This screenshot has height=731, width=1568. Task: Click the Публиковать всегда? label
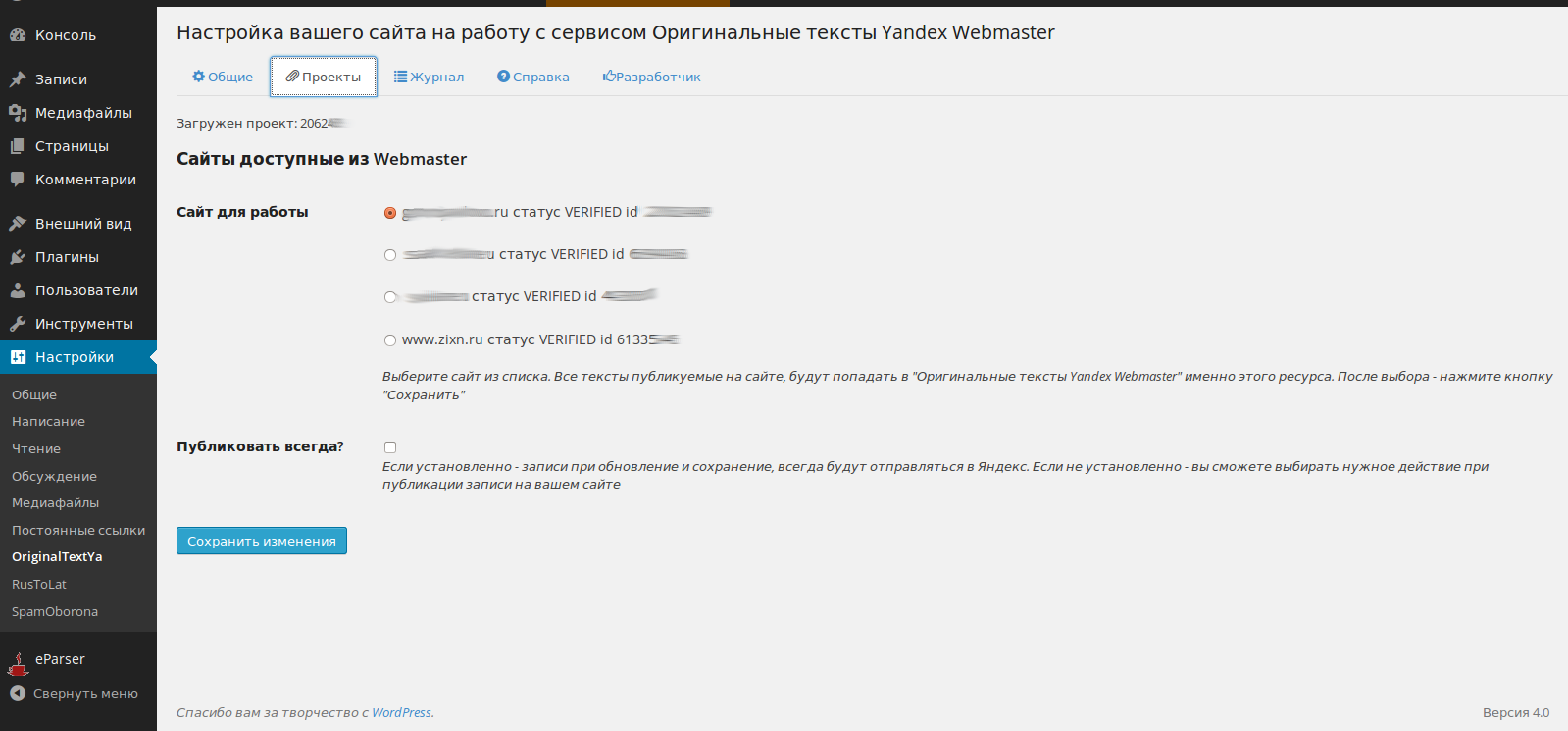tap(260, 446)
